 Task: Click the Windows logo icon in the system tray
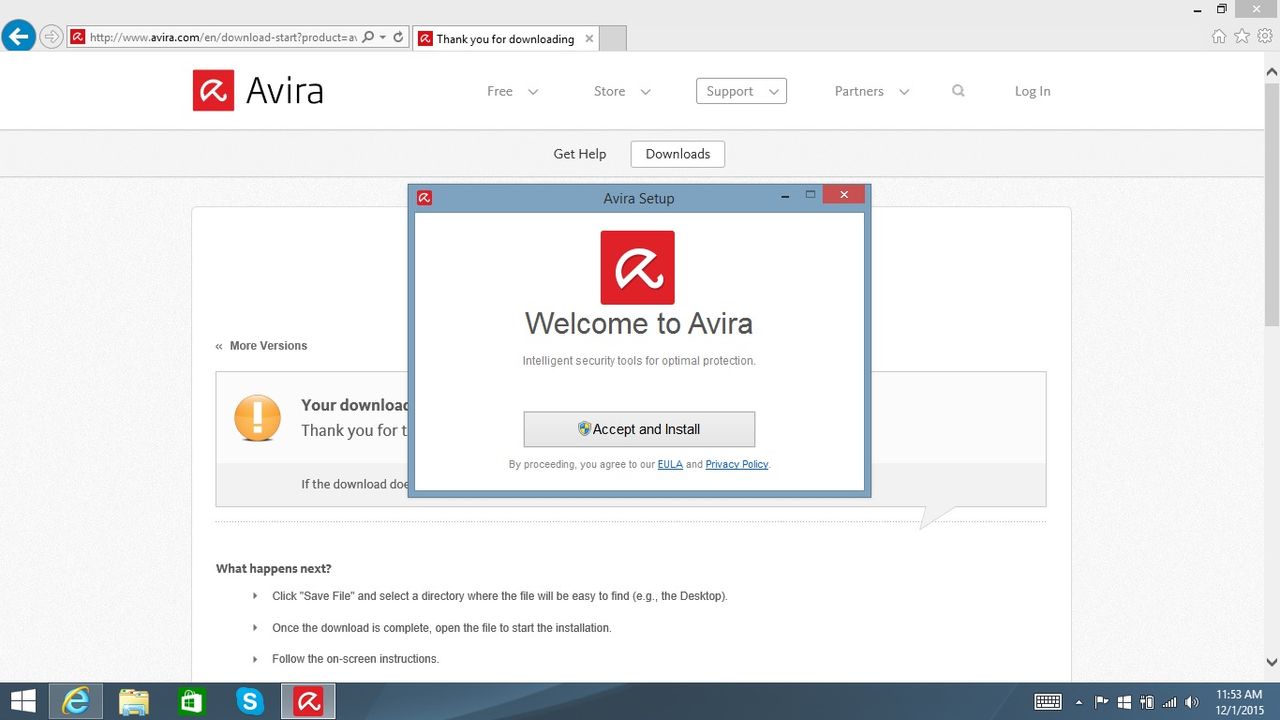1124,702
